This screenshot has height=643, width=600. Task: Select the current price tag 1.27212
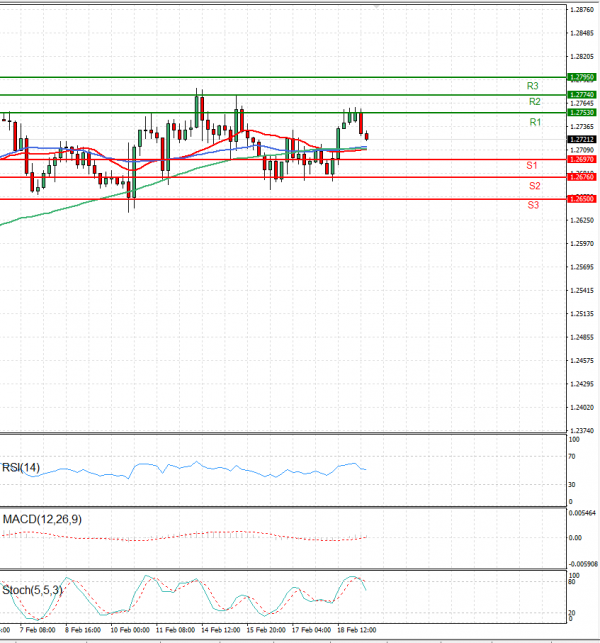point(582,139)
